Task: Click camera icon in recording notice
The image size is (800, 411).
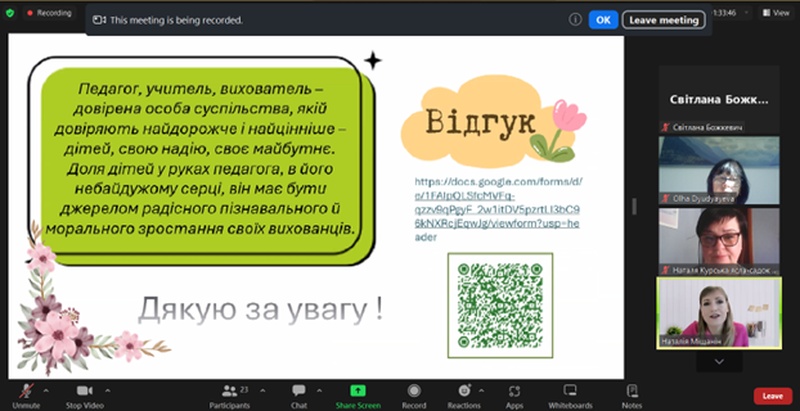Action: (x=99, y=20)
